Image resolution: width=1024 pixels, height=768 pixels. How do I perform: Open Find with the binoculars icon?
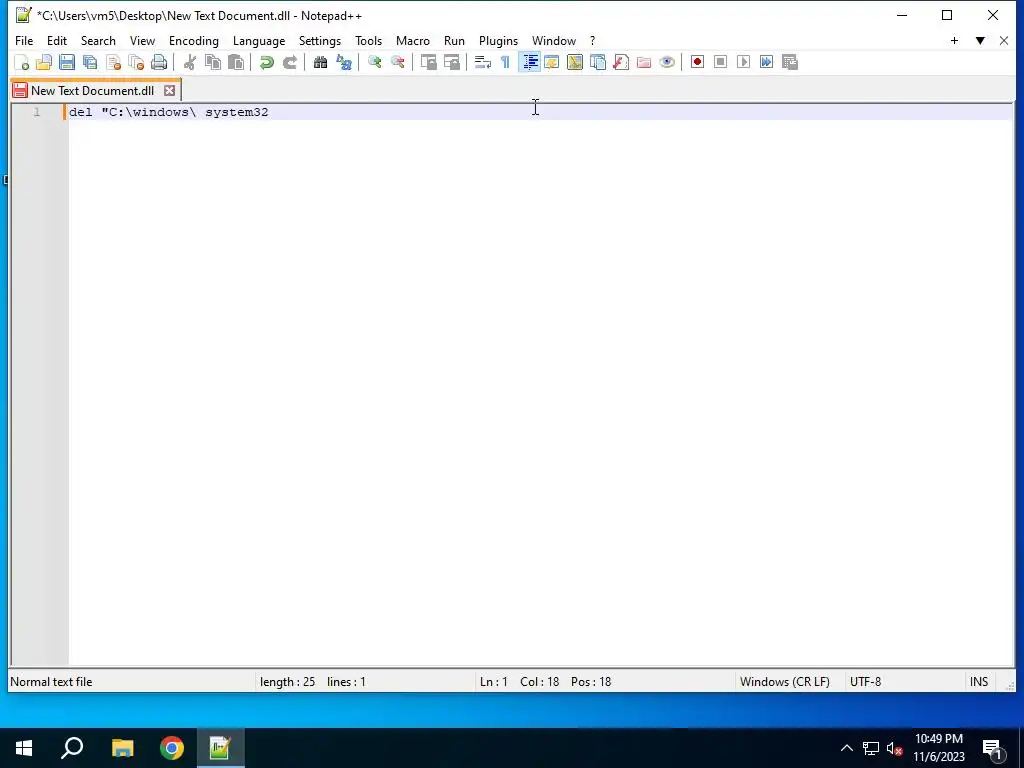320,62
